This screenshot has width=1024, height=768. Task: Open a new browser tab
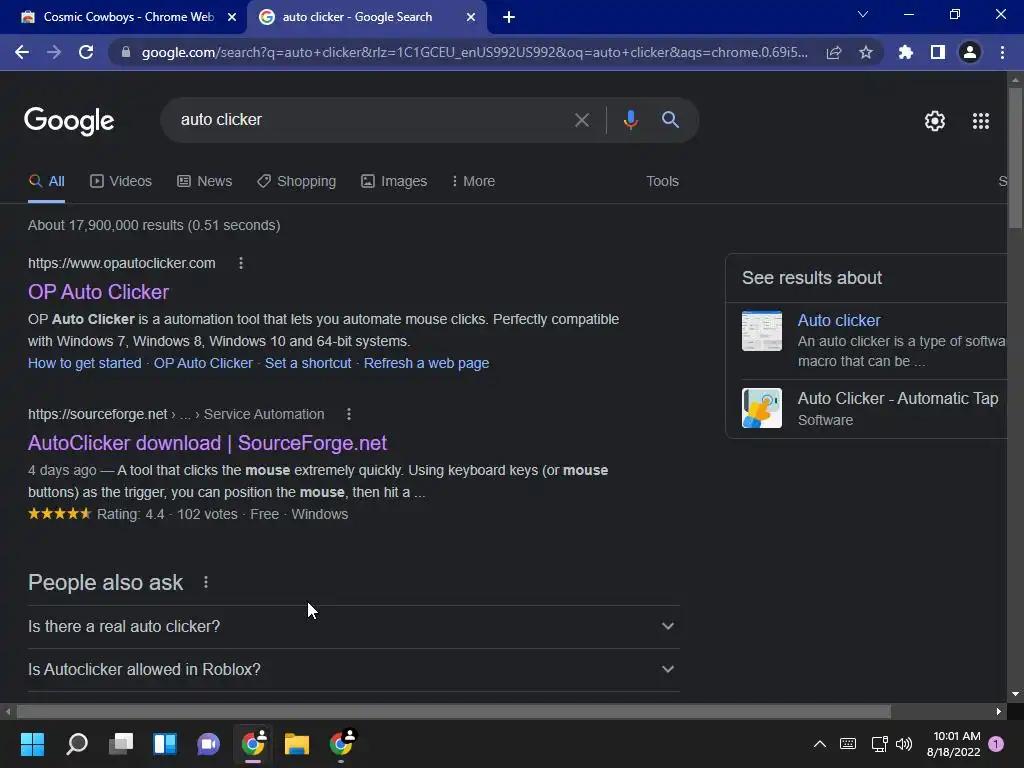509,18
